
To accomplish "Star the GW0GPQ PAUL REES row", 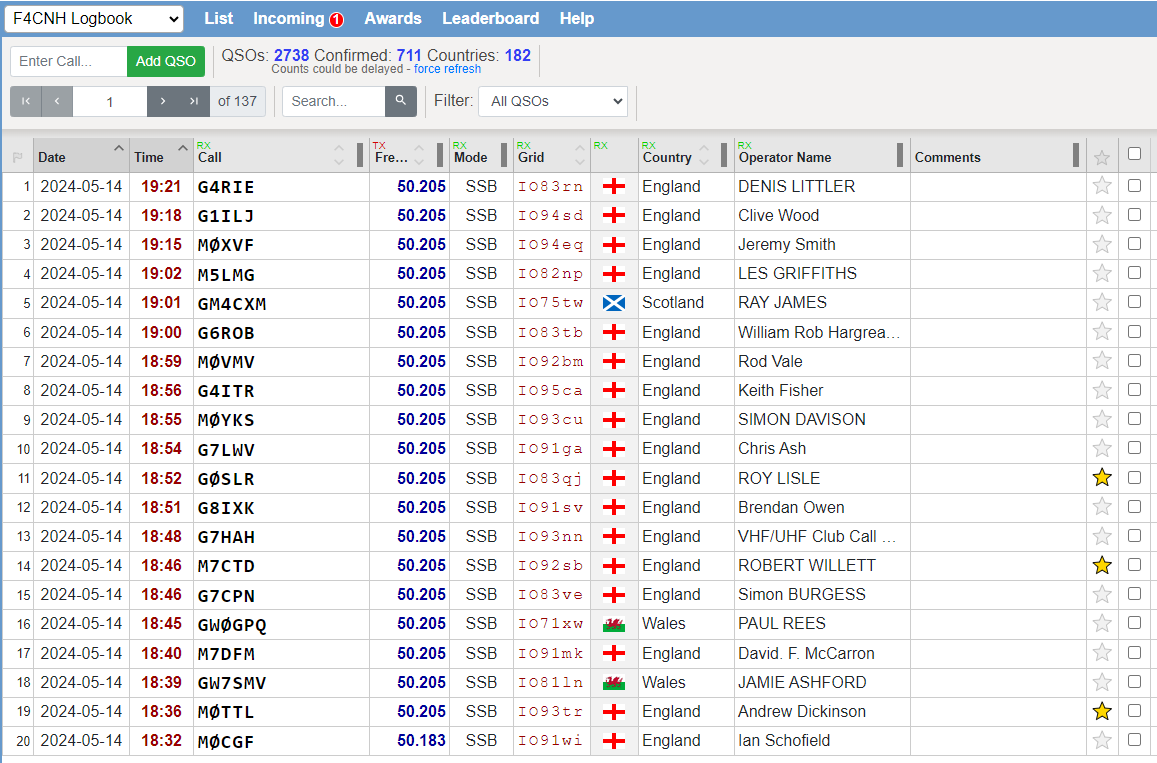I will [1102, 624].
